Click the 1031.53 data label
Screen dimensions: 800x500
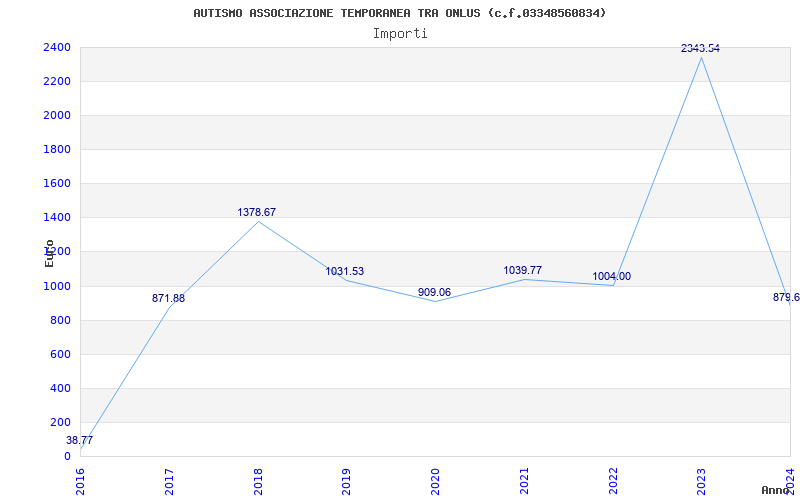pos(345,271)
